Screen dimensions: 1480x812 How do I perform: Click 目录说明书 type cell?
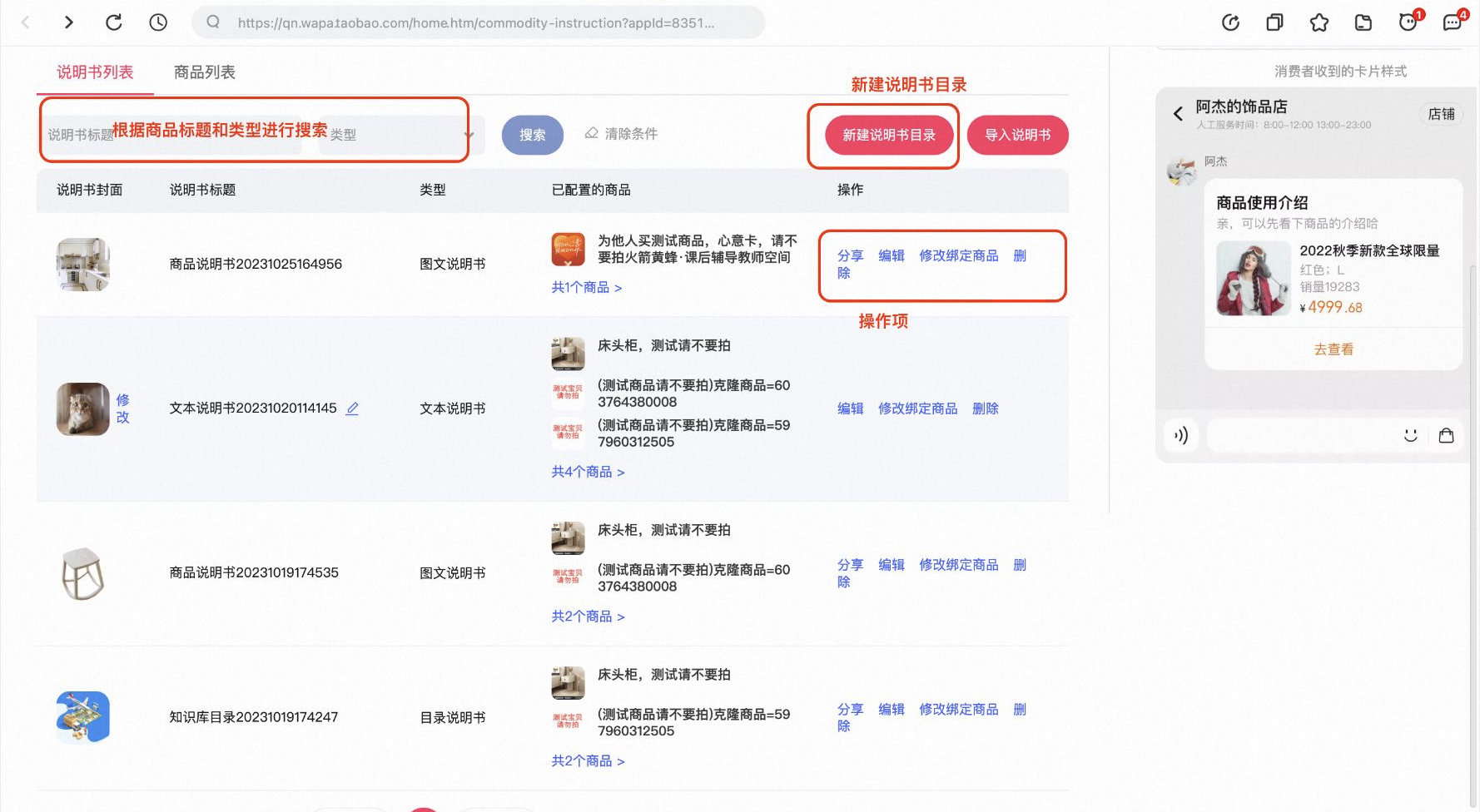click(453, 717)
